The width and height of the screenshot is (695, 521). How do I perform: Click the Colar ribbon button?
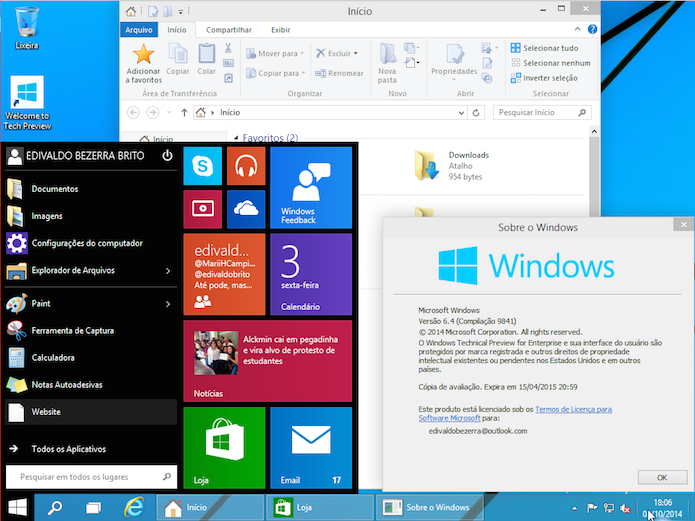coord(207,59)
